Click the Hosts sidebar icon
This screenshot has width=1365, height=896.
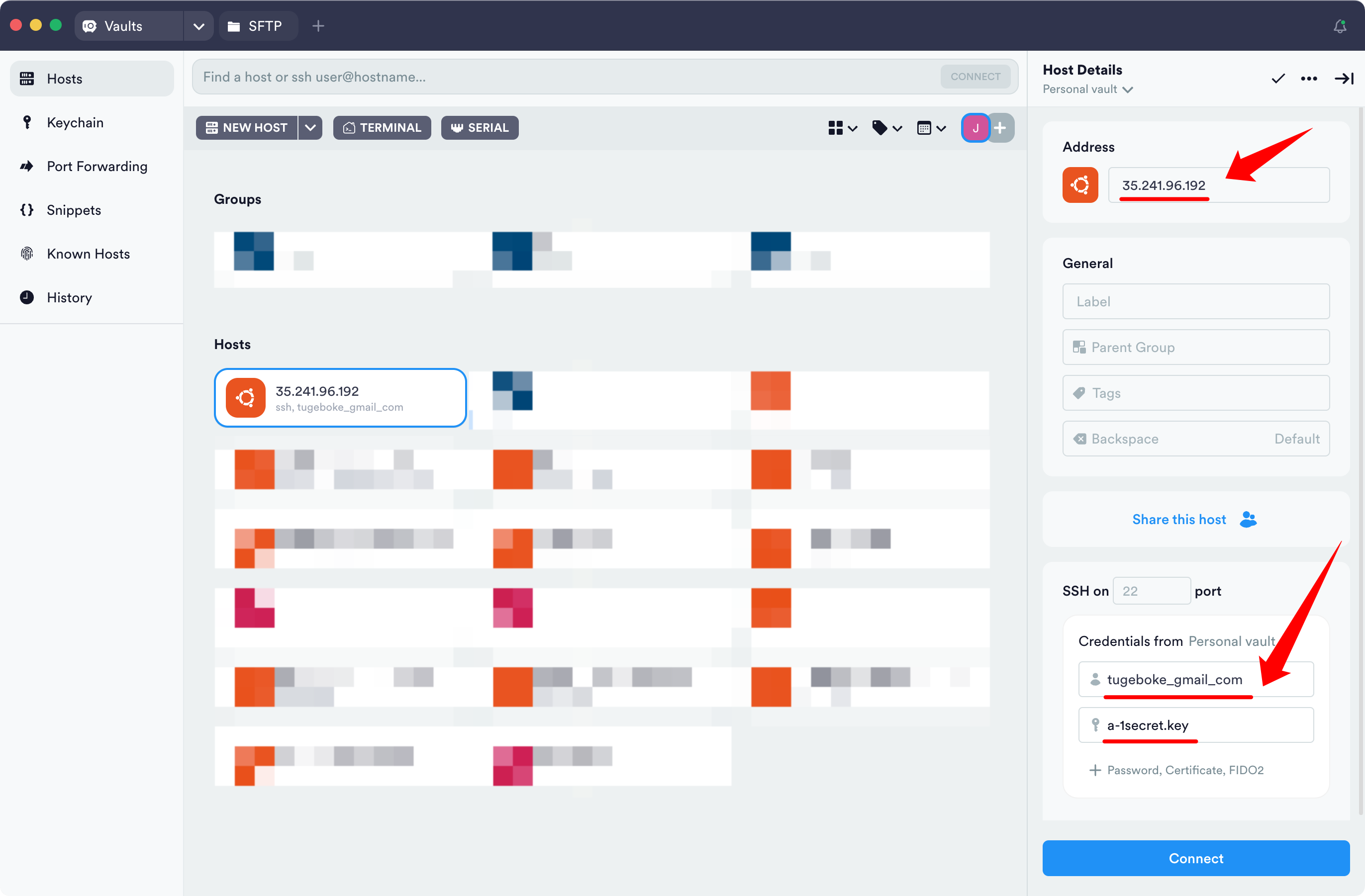click(27, 79)
